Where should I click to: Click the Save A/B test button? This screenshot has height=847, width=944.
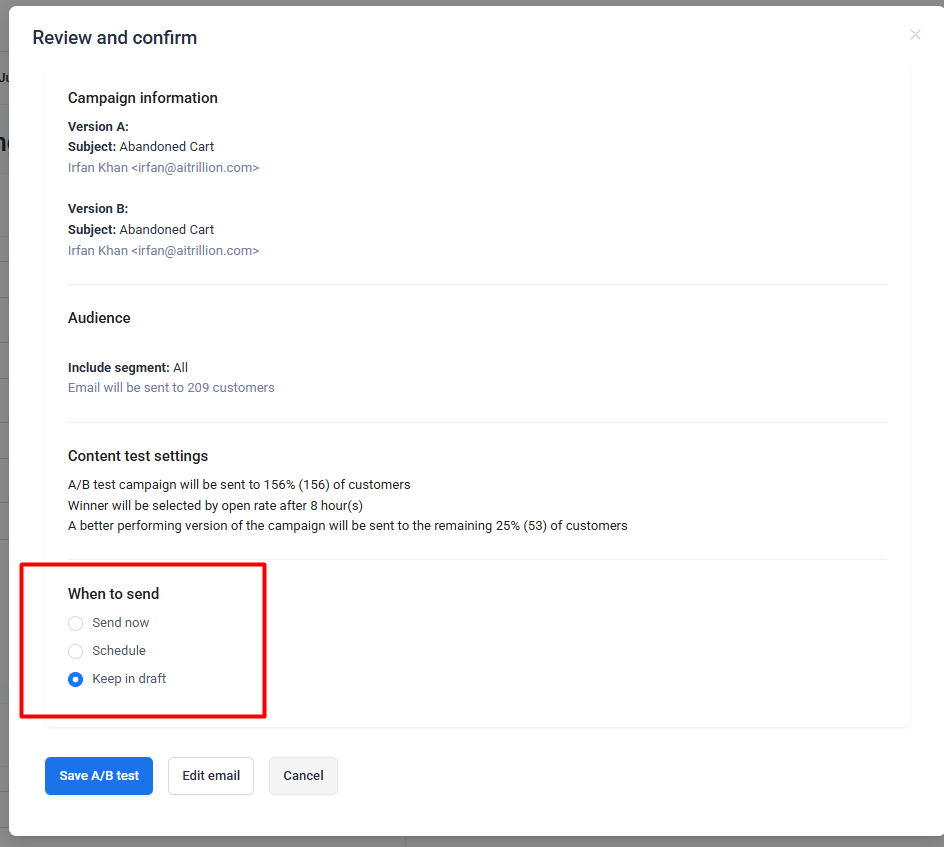click(99, 776)
